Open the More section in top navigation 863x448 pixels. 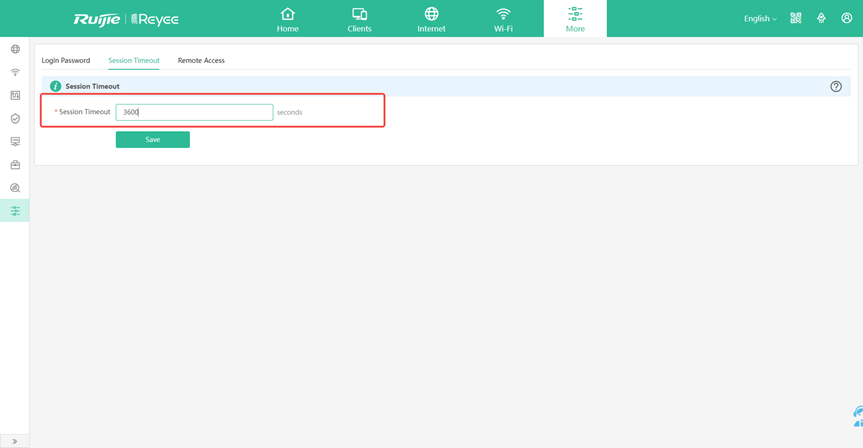[x=575, y=19]
